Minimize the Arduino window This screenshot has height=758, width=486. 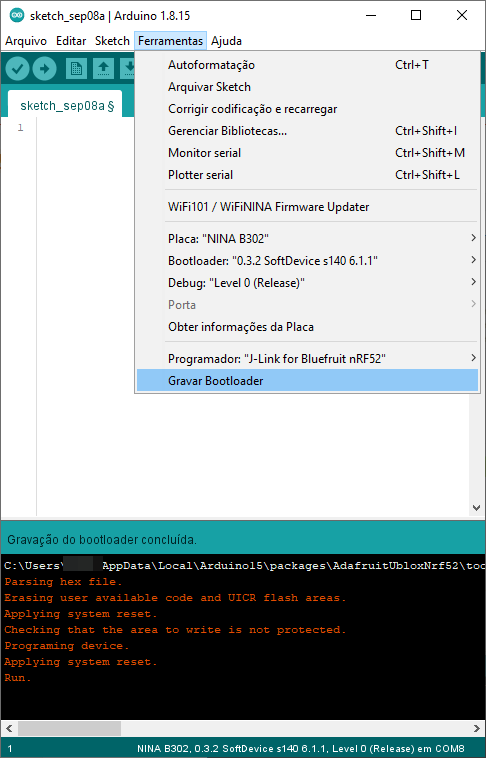[x=371, y=15]
